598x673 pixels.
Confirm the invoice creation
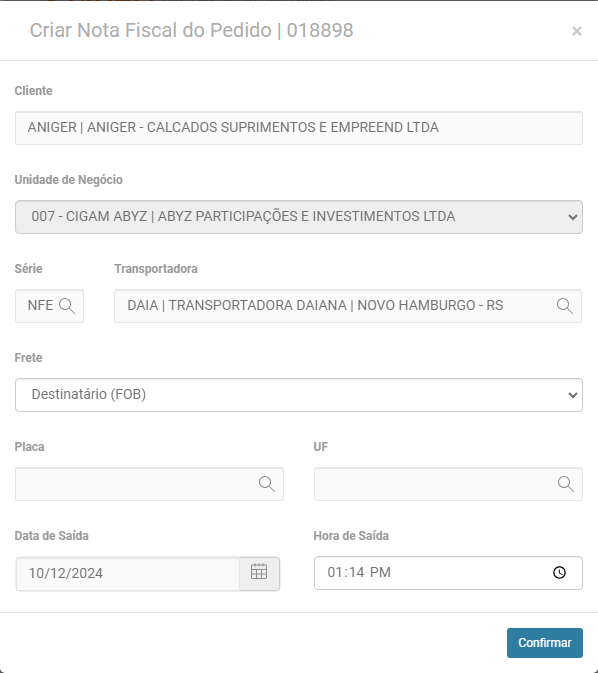545,643
